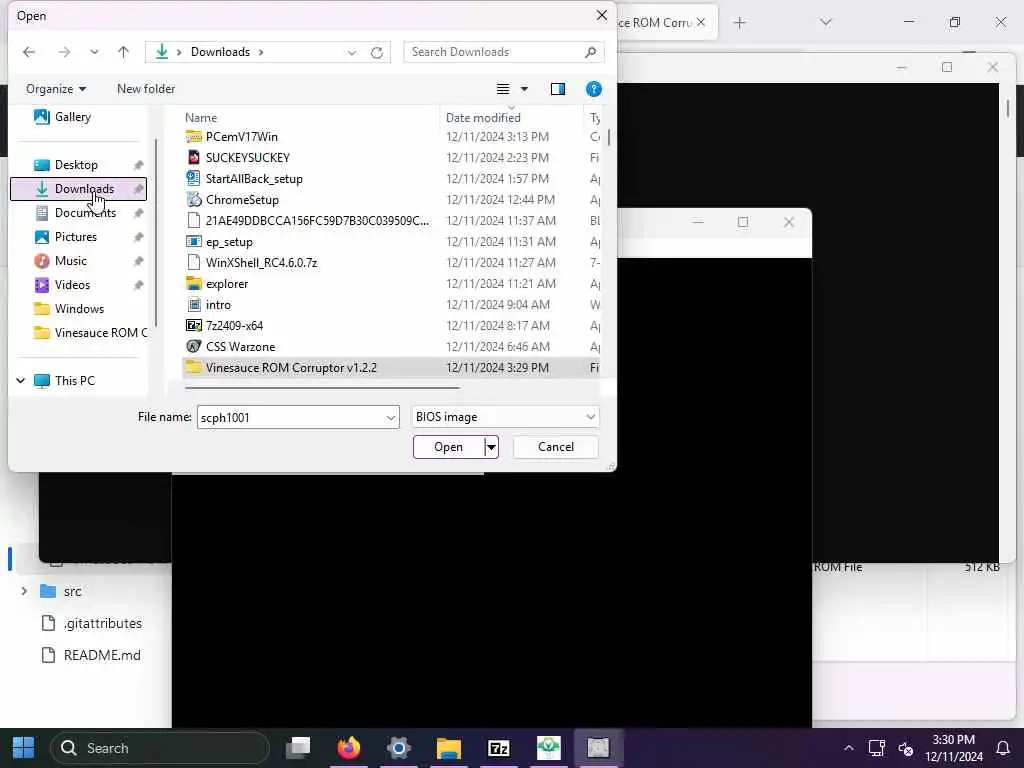Screen dimensions: 1024x768
Task: Expand the This PC tree node
Action: point(21,380)
